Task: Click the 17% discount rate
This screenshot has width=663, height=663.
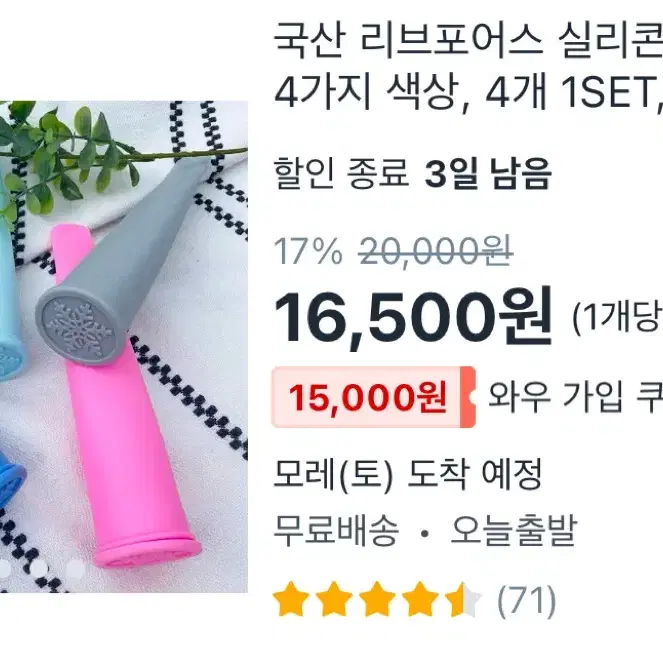Action: pos(308,251)
